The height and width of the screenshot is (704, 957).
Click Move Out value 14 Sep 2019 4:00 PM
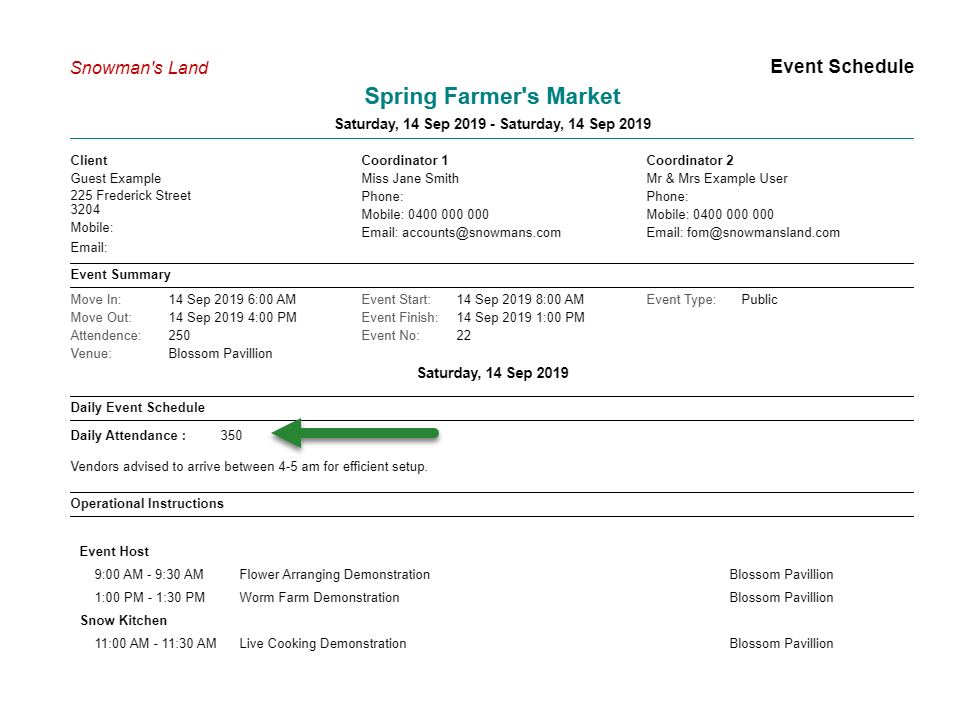(232, 318)
